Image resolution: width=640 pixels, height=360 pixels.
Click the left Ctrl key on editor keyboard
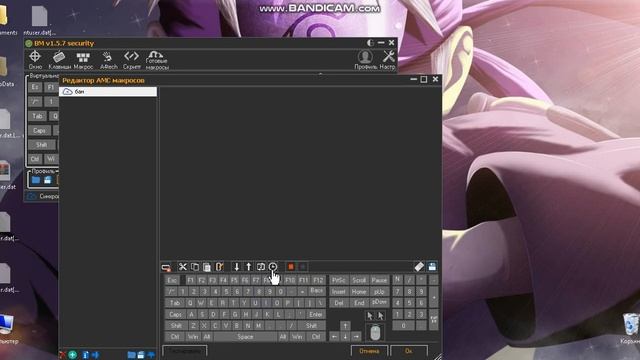point(175,337)
